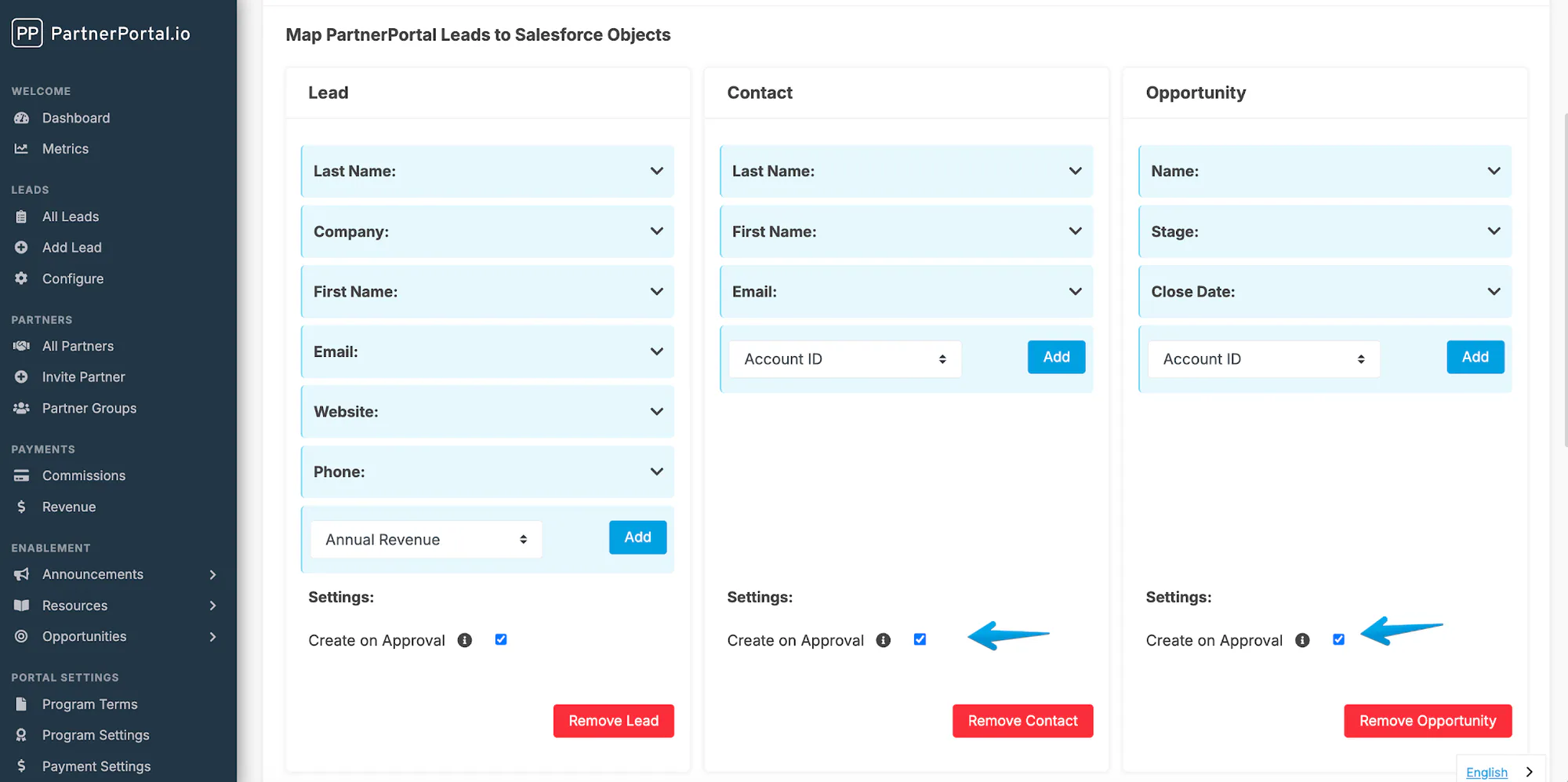
Task: Click the PartnerPortal.io PP logo icon
Action: [27, 33]
